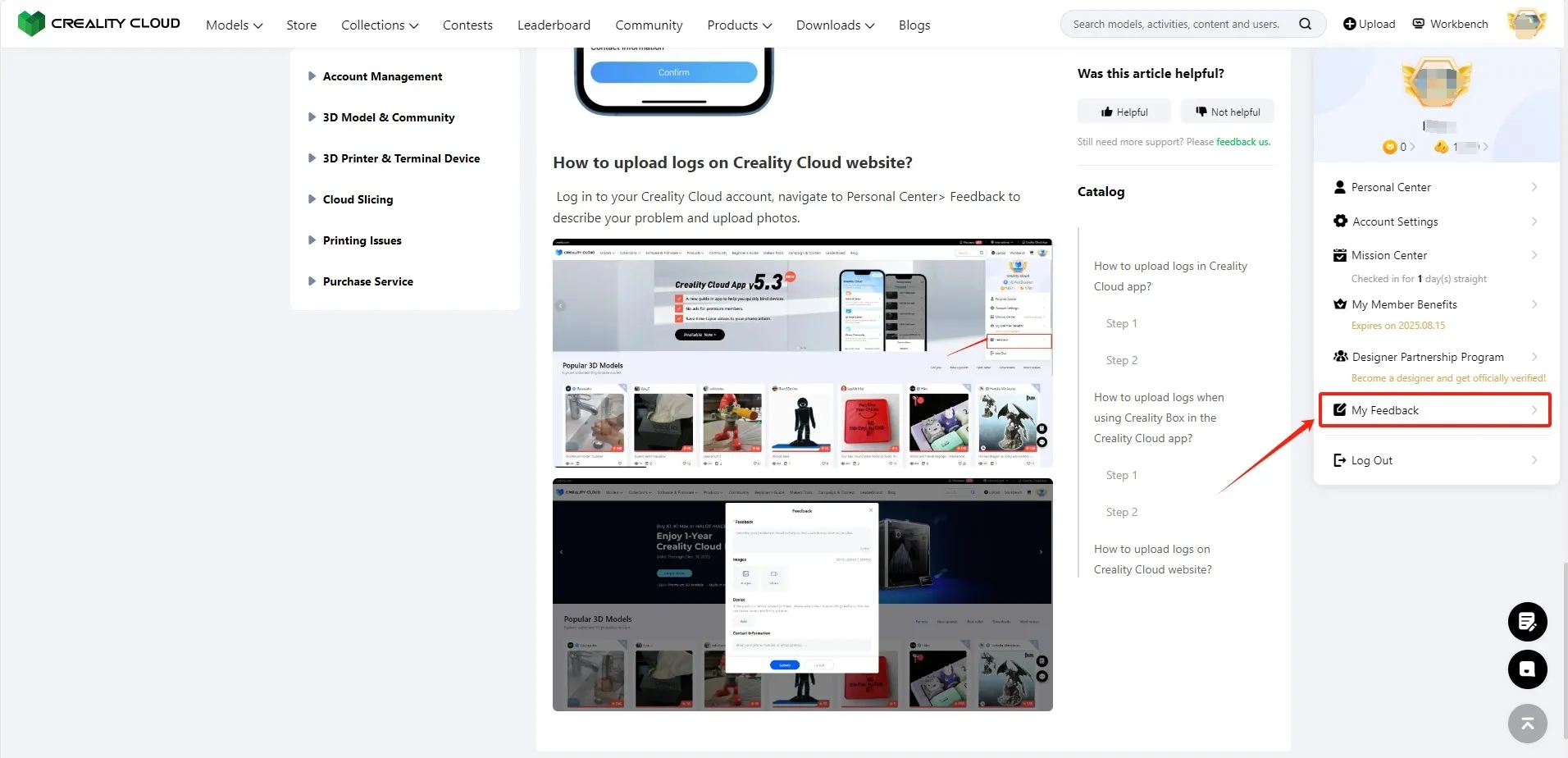Click the search magnifier icon
The image size is (1568, 758).
(x=1305, y=24)
